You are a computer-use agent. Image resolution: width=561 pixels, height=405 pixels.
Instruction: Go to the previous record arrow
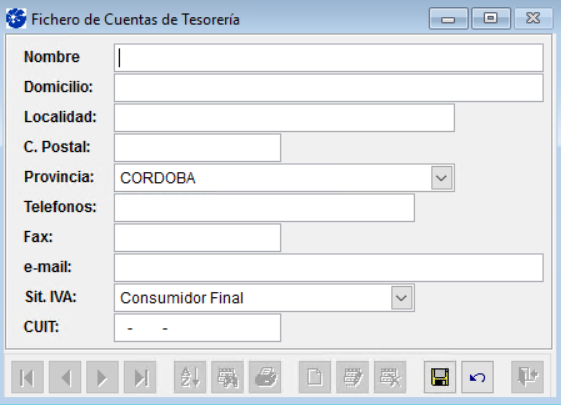tap(65, 377)
